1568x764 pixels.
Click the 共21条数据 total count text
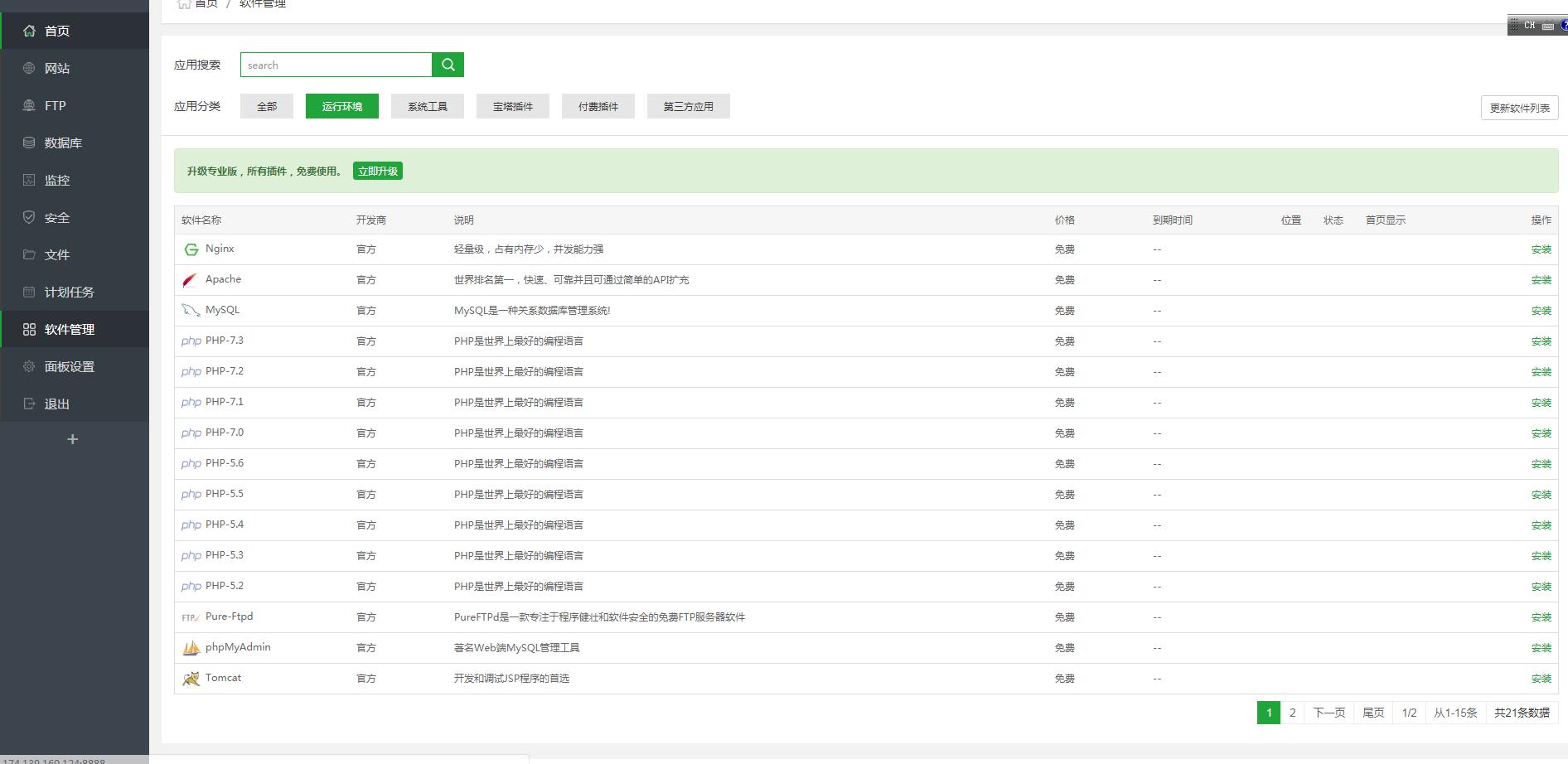(x=1522, y=713)
